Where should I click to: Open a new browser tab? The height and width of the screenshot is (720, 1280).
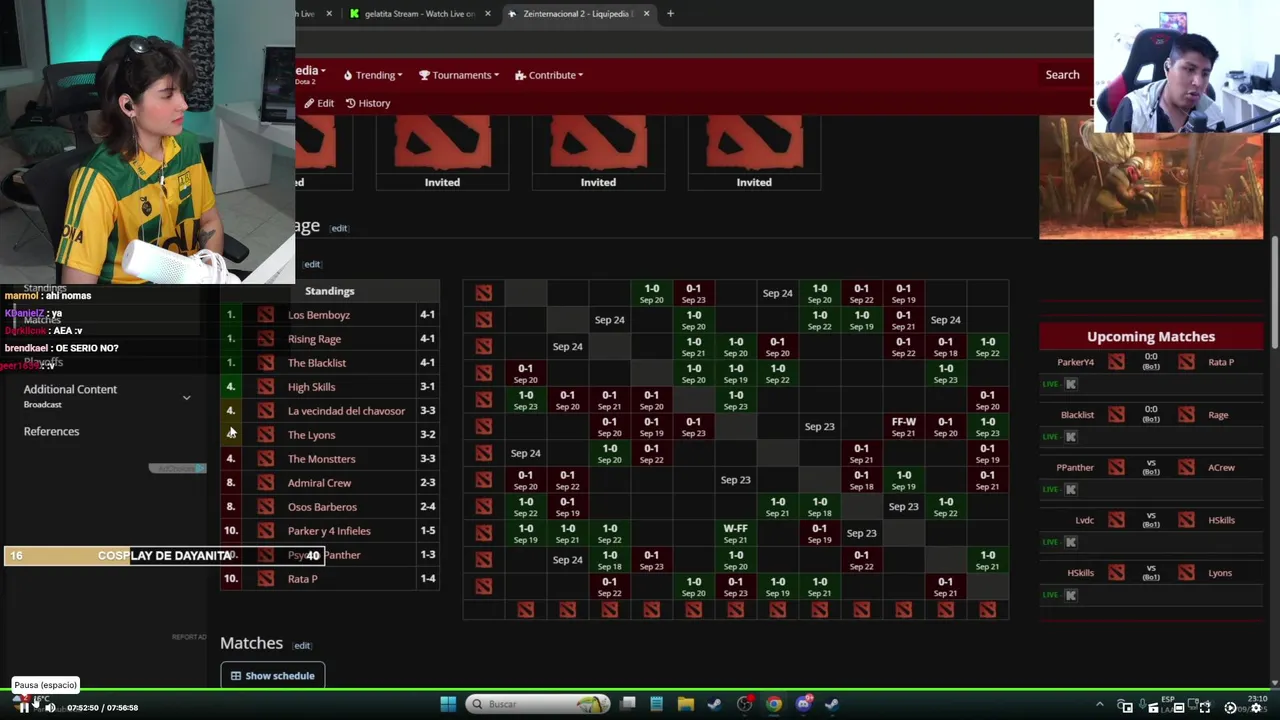(670, 14)
